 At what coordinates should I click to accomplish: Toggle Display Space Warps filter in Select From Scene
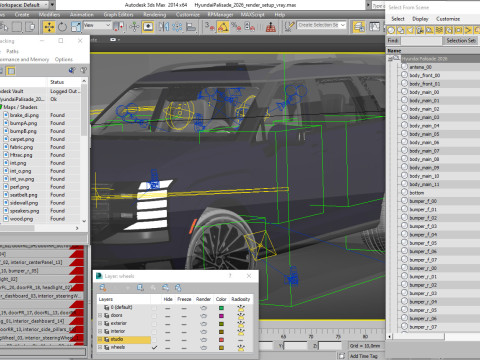click(x=439, y=30)
